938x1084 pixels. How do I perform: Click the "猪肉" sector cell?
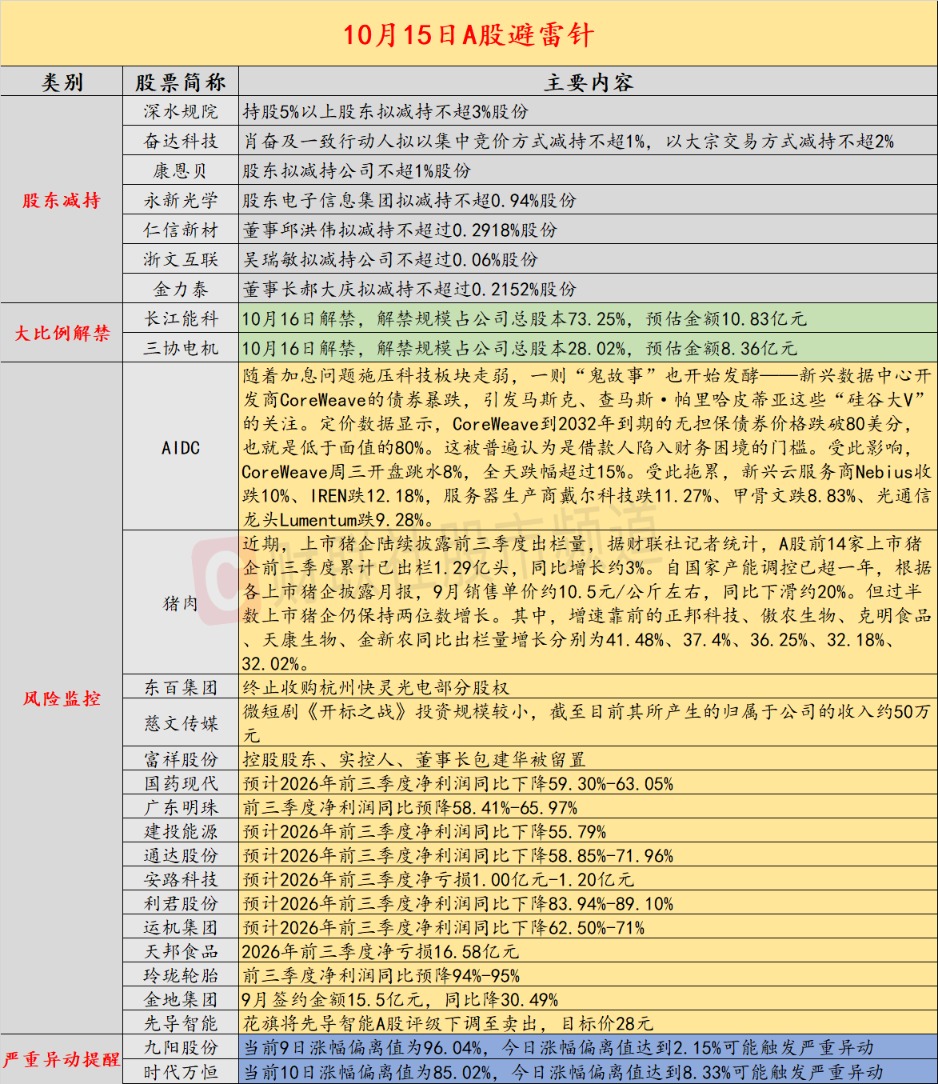pos(180,604)
